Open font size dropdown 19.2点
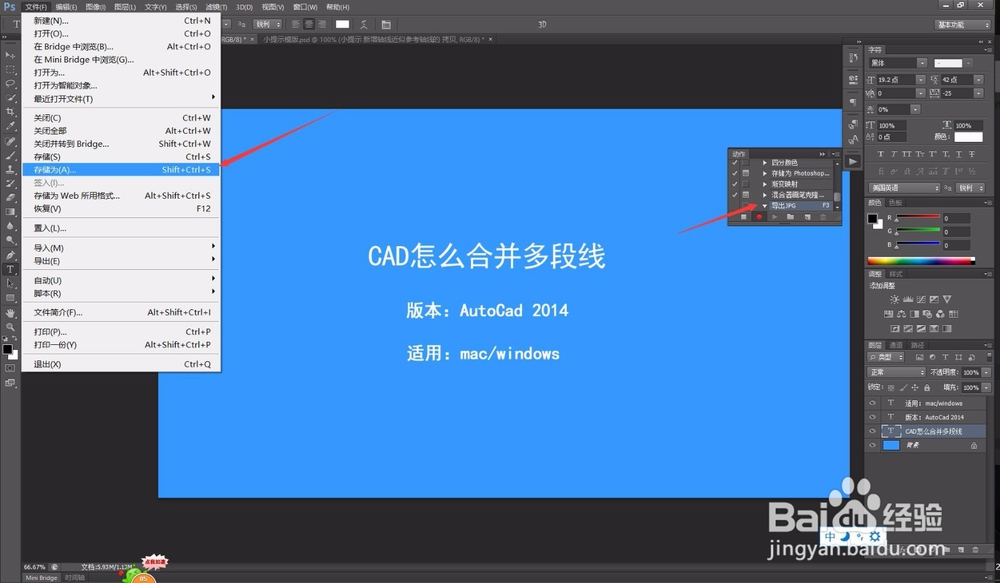This screenshot has width=1000, height=583. [920, 80]
